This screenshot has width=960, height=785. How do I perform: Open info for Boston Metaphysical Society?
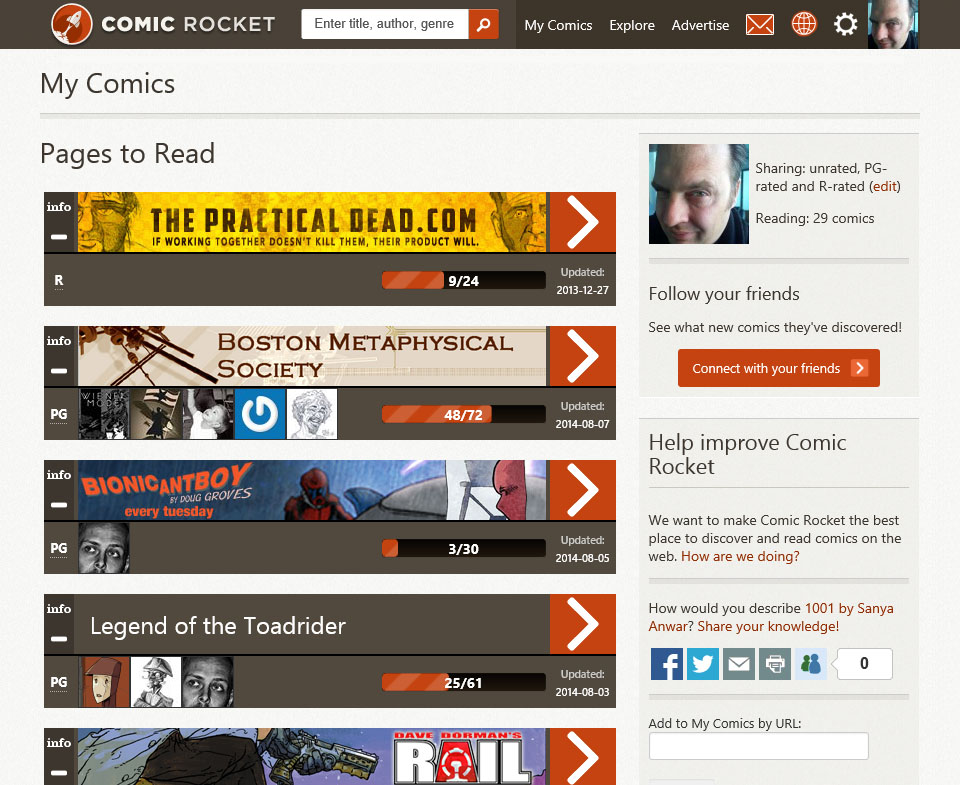(59, 341)
